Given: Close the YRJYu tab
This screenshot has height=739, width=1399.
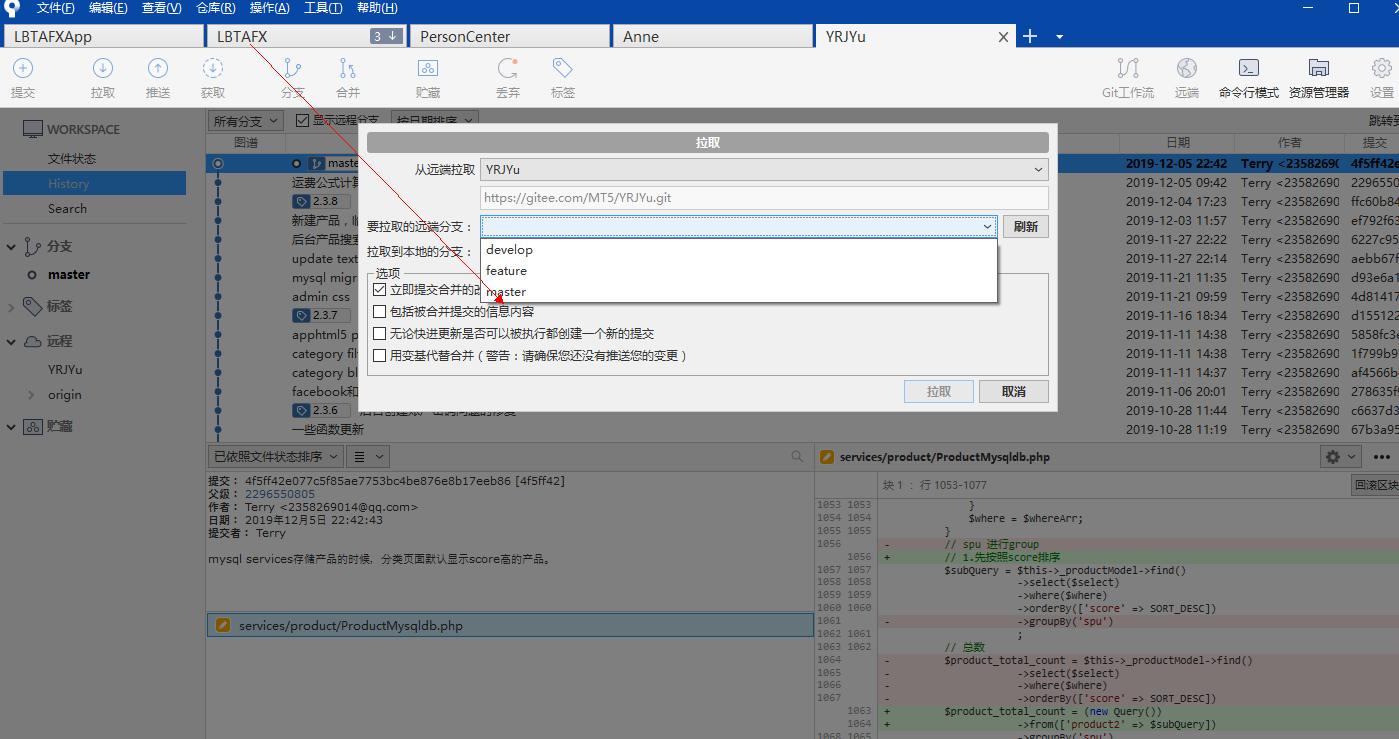Looking at the screenshot, I should pos(1004,37).
